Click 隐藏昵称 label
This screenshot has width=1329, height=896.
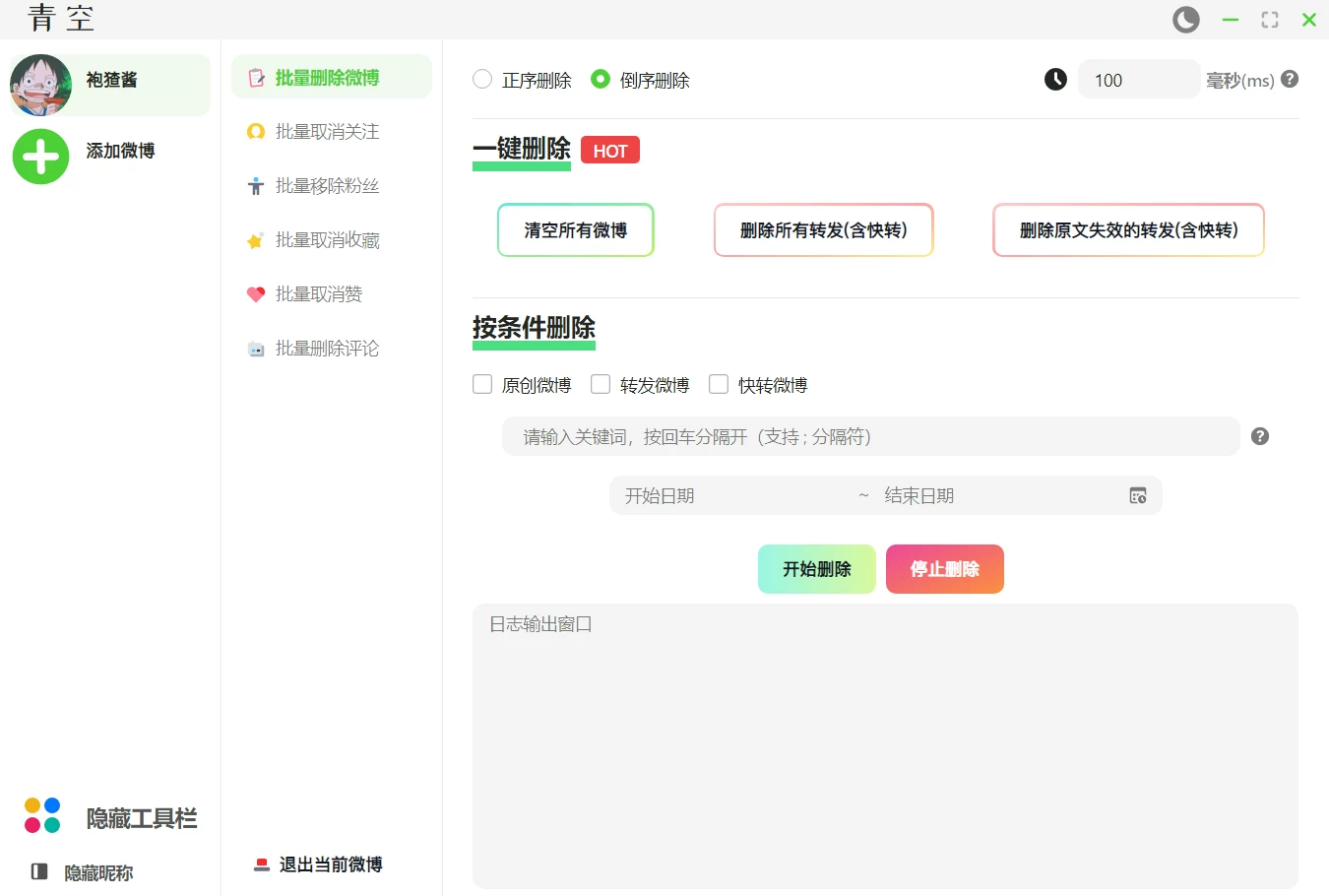[x=98, y=872]
